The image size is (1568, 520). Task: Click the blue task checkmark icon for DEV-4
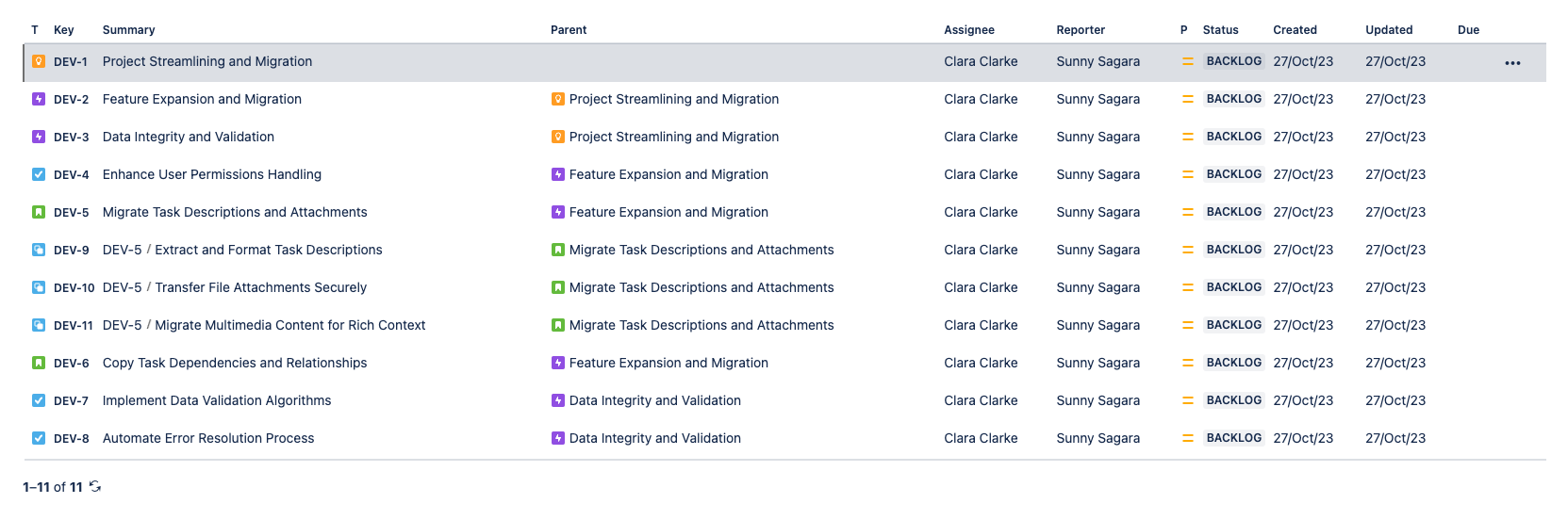point(39,174)
